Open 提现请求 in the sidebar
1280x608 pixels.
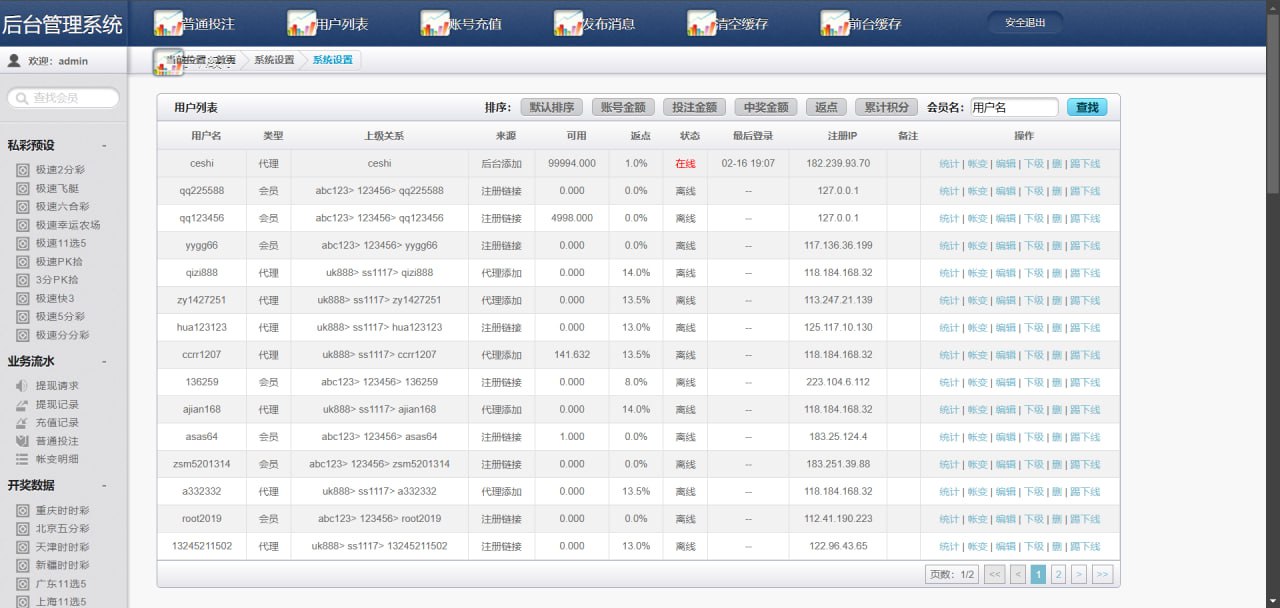coord(57,386)
